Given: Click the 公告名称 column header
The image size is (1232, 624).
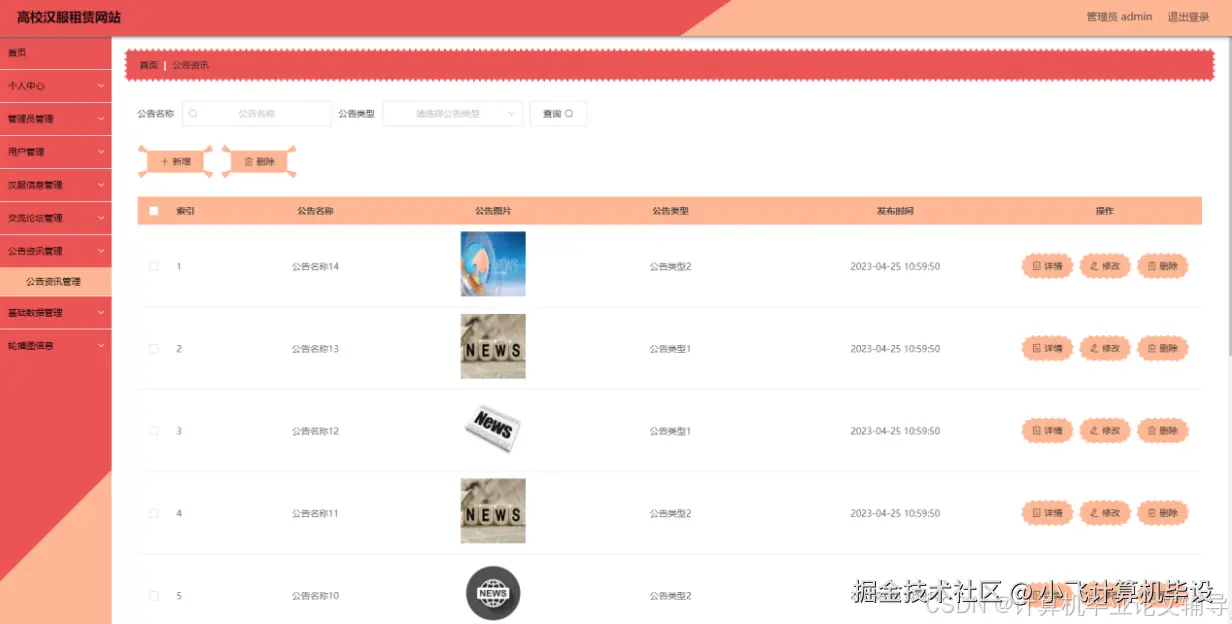Looking at the screenshot, I should (315, 211).
